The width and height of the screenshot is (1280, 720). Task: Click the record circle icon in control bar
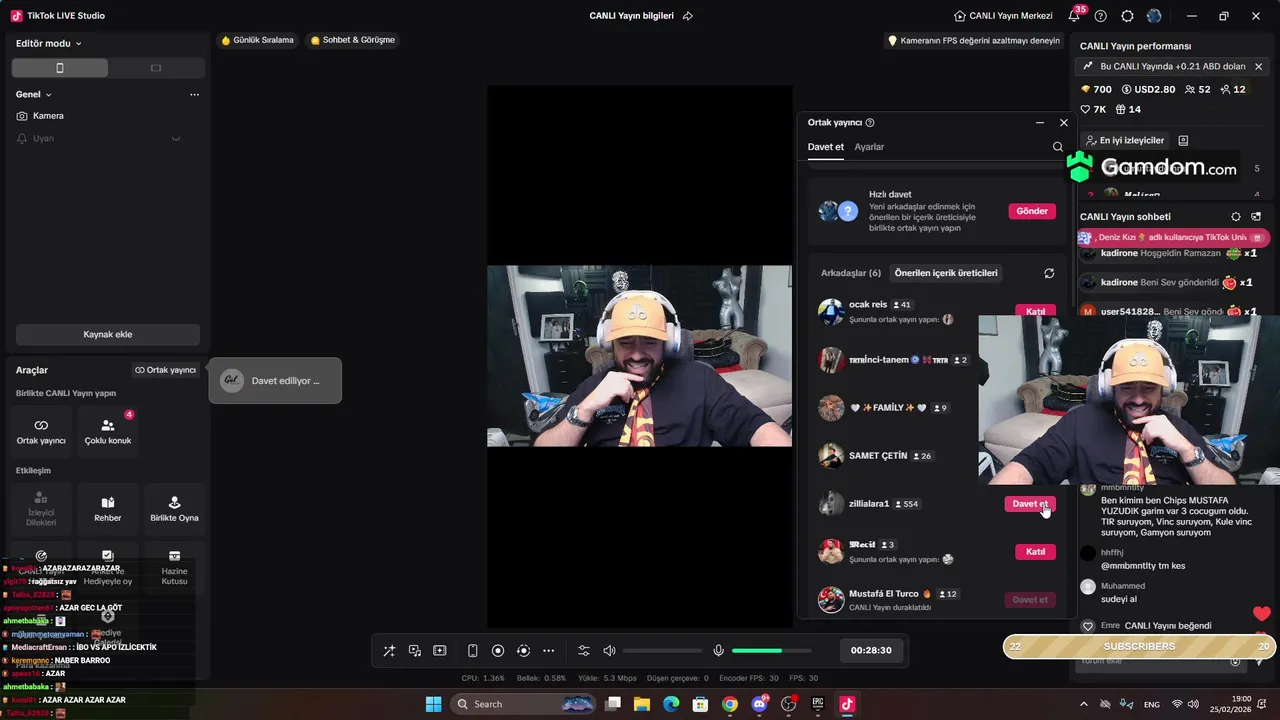coord(498,651)
